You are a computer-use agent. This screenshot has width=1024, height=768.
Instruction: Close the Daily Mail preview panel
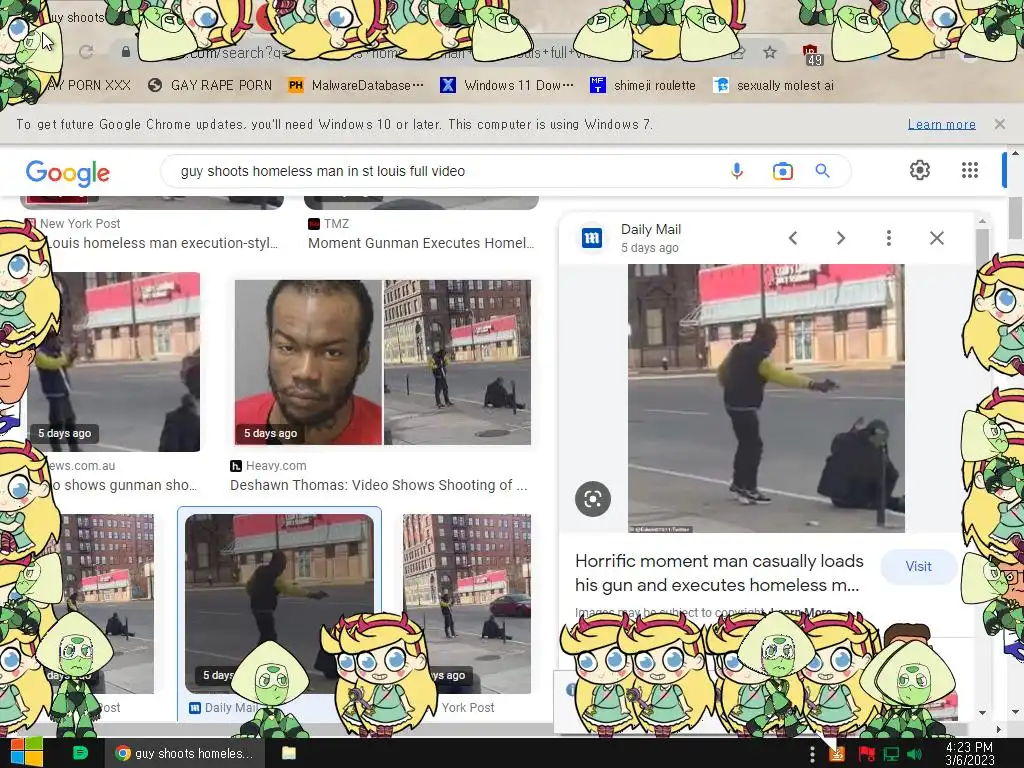(x=936, y=238)
